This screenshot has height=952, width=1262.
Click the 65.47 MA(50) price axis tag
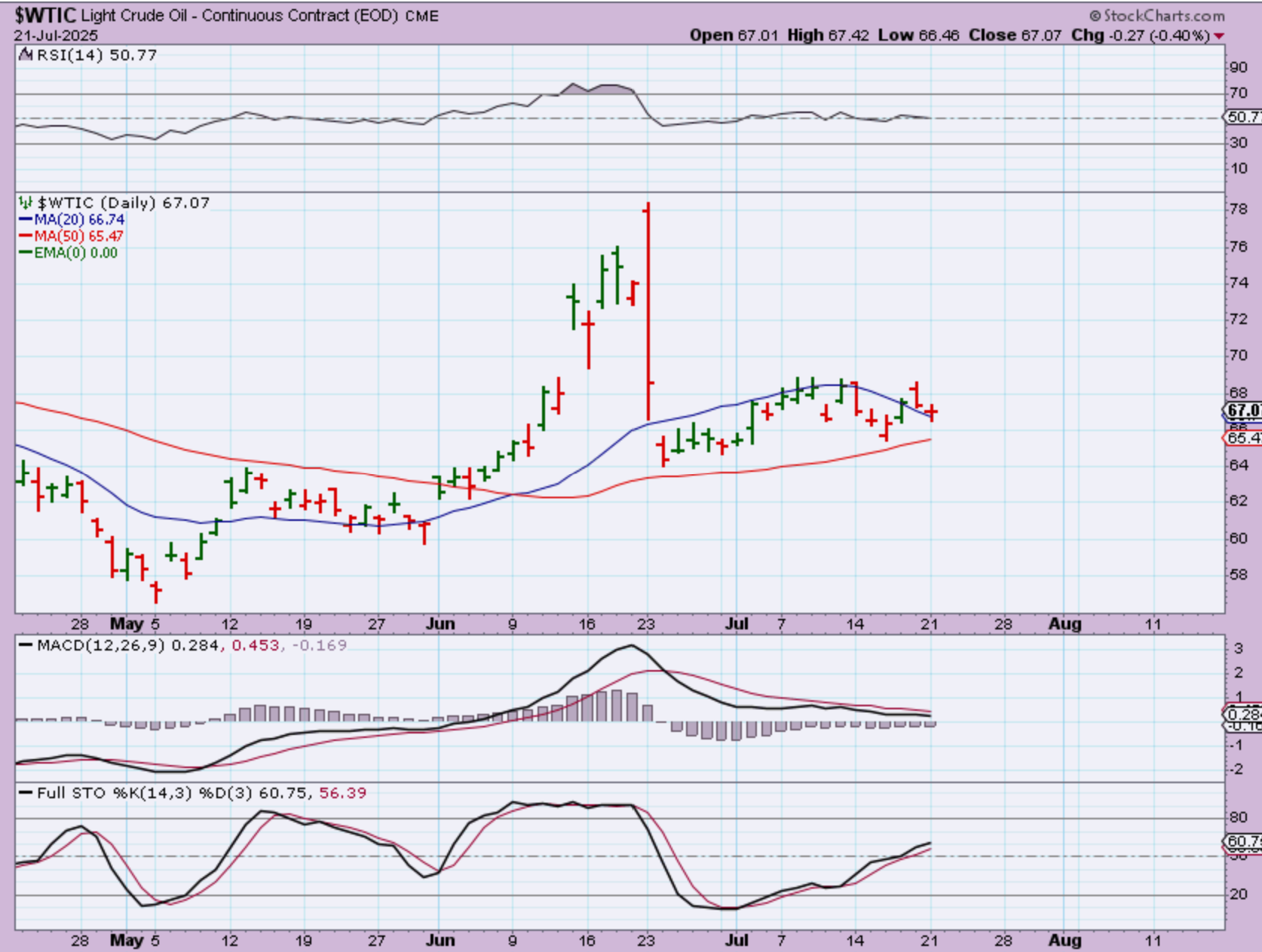(x=1242, y=437)
